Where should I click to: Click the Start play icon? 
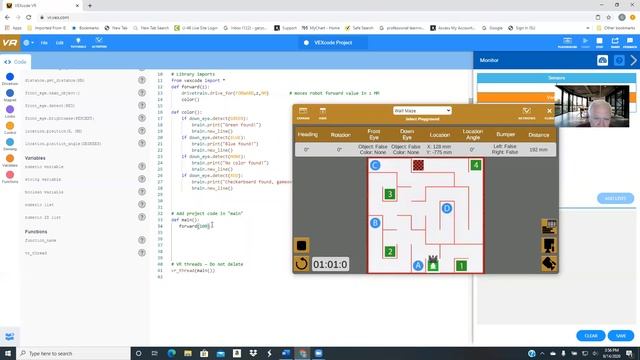point(585,42)
